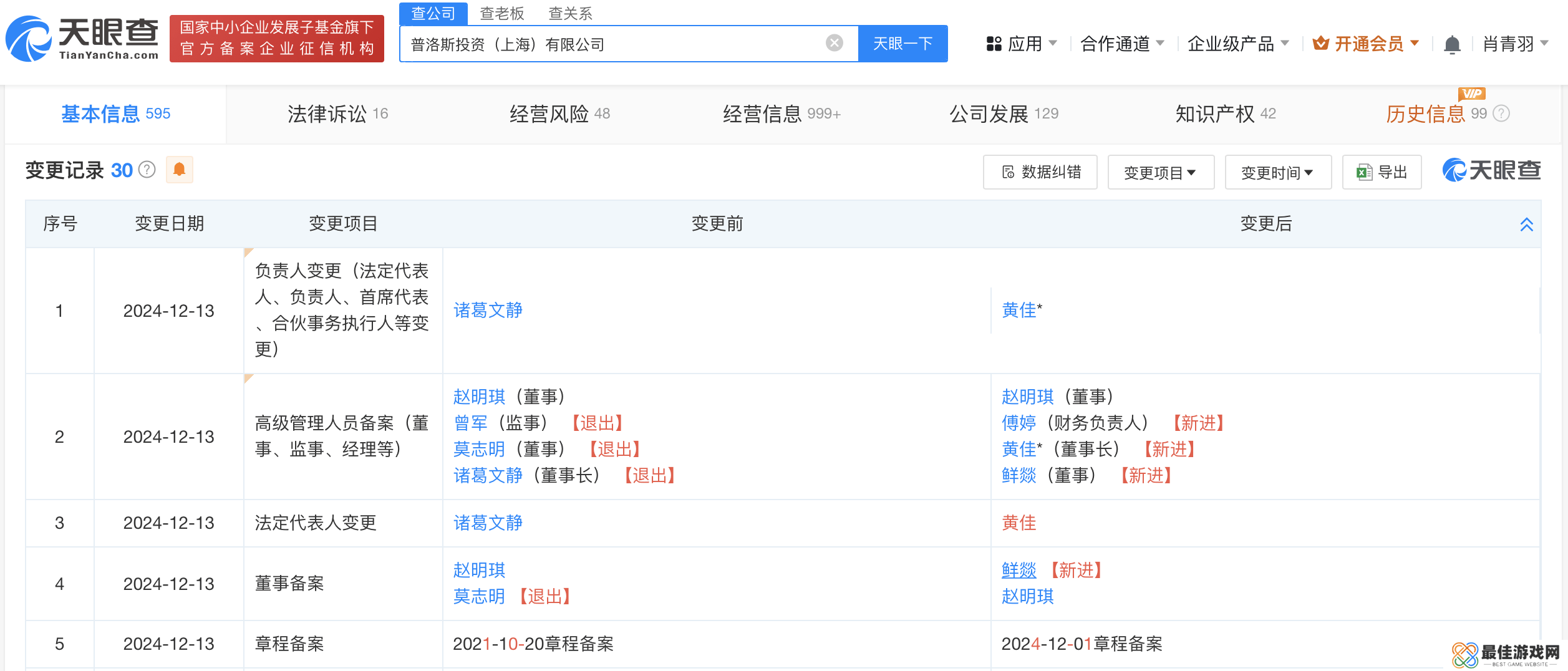Click help icon next to 历史信息
Screen dimensions: 1568x671
1502,113
